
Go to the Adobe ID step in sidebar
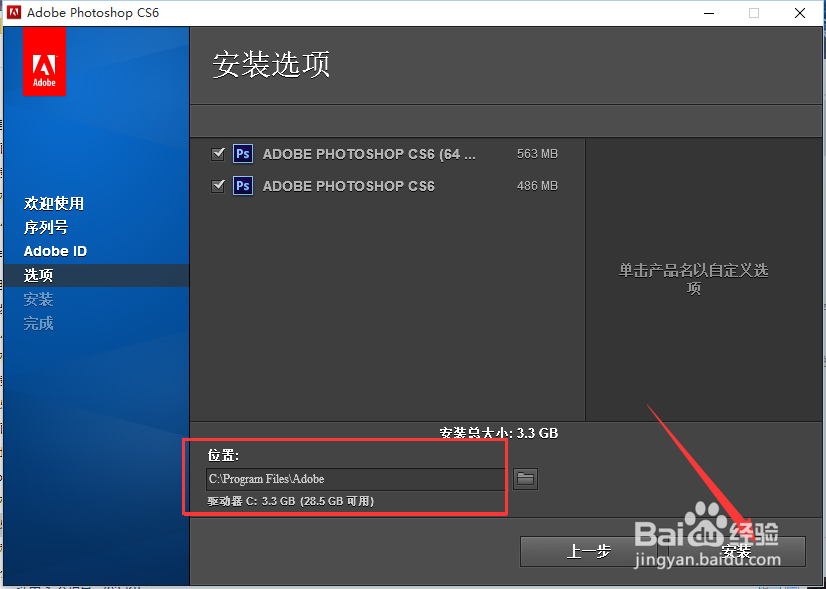(55, 251)
